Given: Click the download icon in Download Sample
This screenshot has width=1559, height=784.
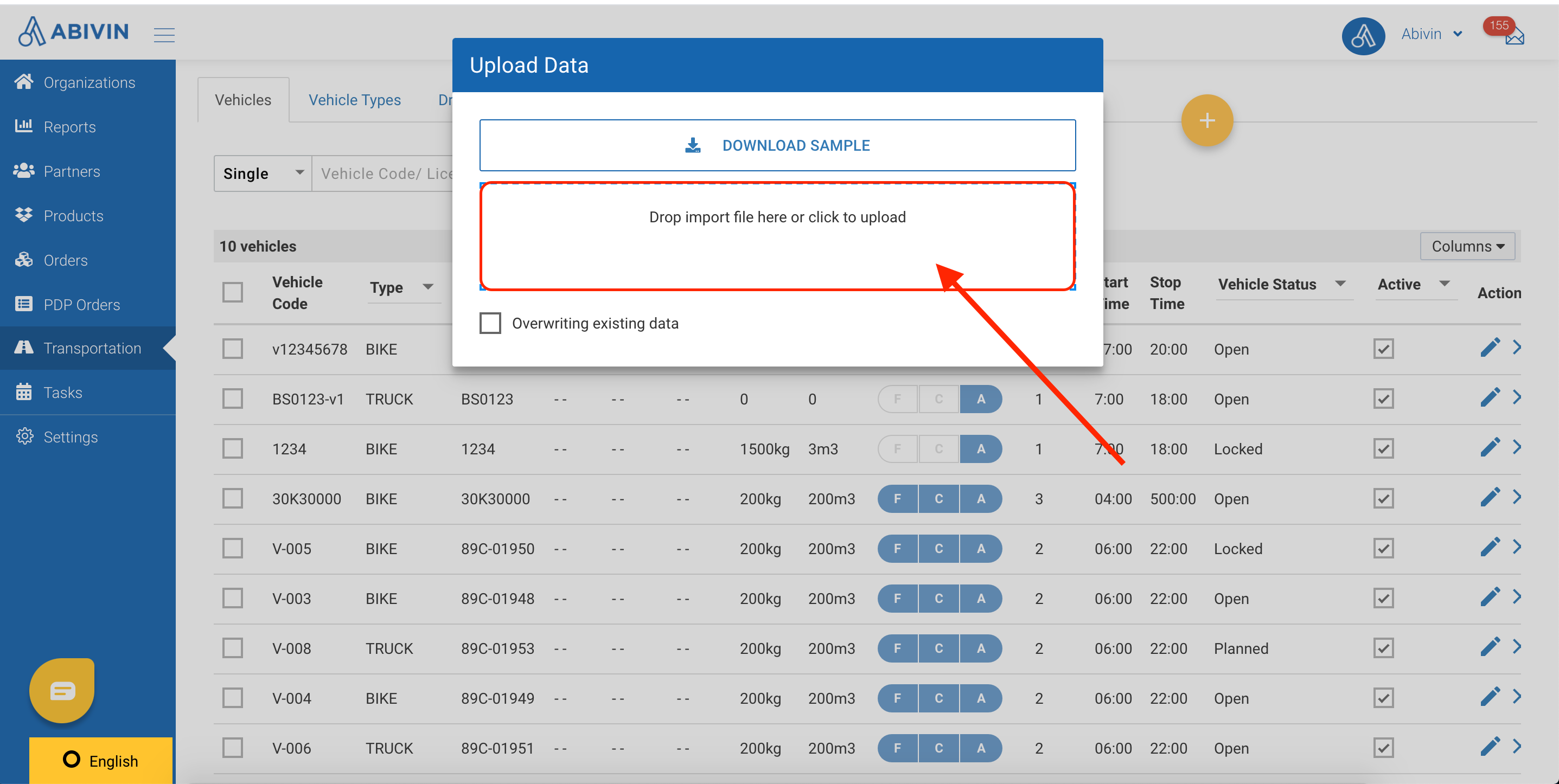Looking at the screenshot, I should [692, 145].
